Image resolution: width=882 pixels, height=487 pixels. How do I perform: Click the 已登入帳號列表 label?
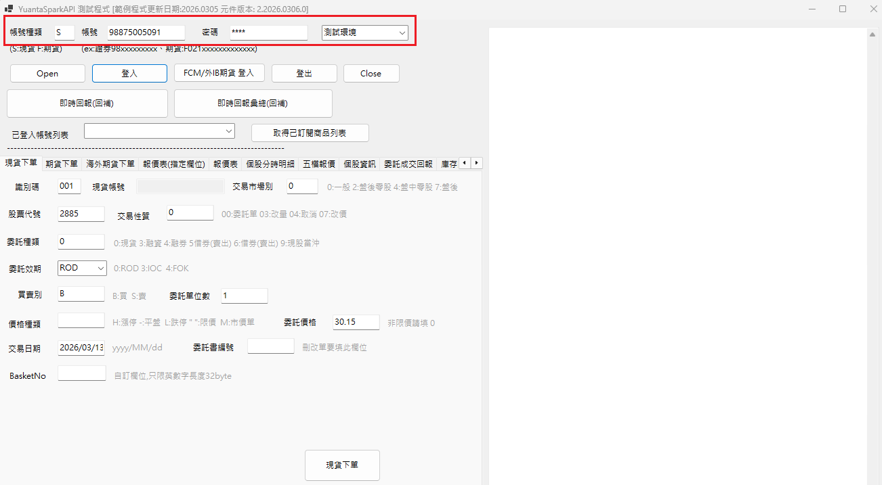(40, 135)
